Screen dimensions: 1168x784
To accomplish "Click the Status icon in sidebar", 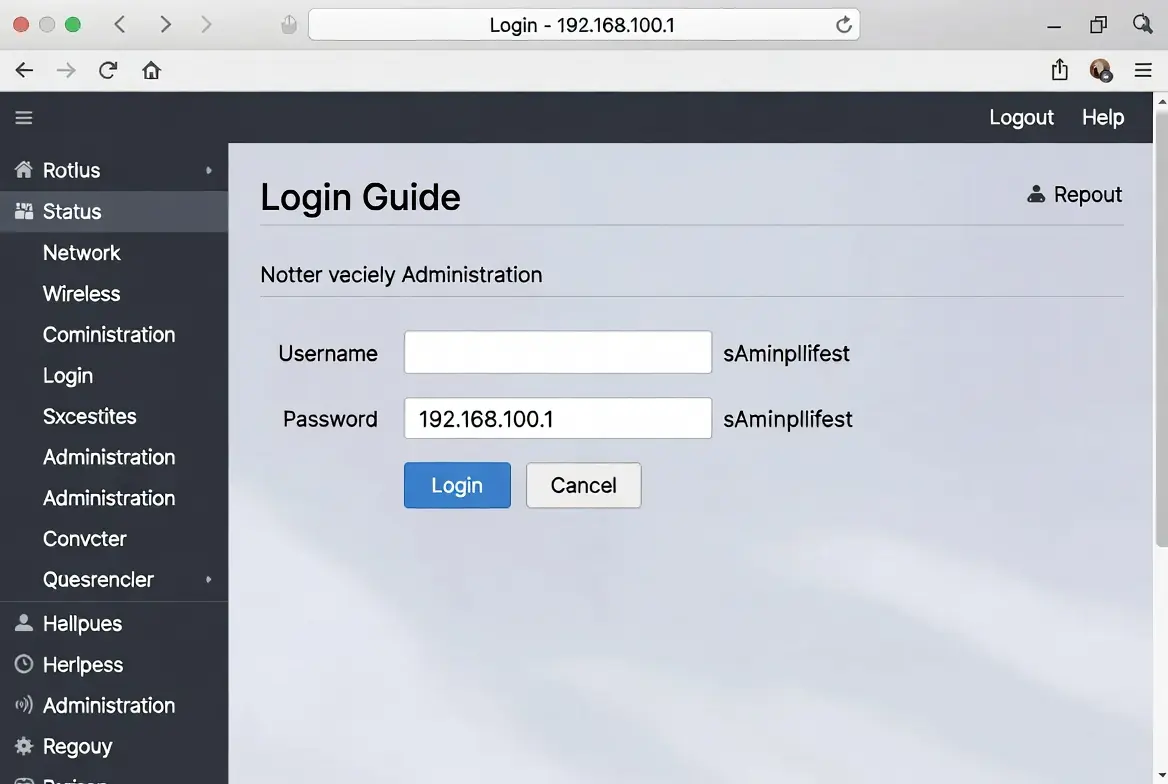I will tap(24, 211).
